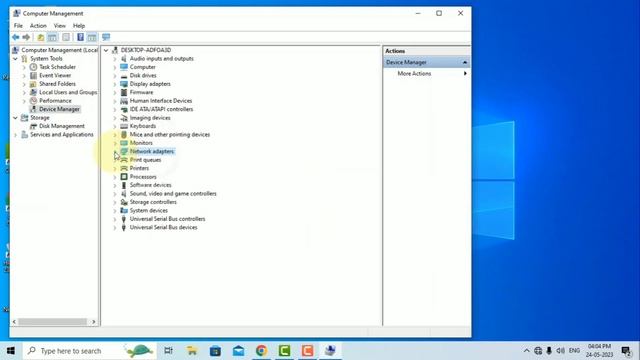Click the Human Interface Devices icon
This screenshot has height=360, width=640.
(x=124, y=101)
